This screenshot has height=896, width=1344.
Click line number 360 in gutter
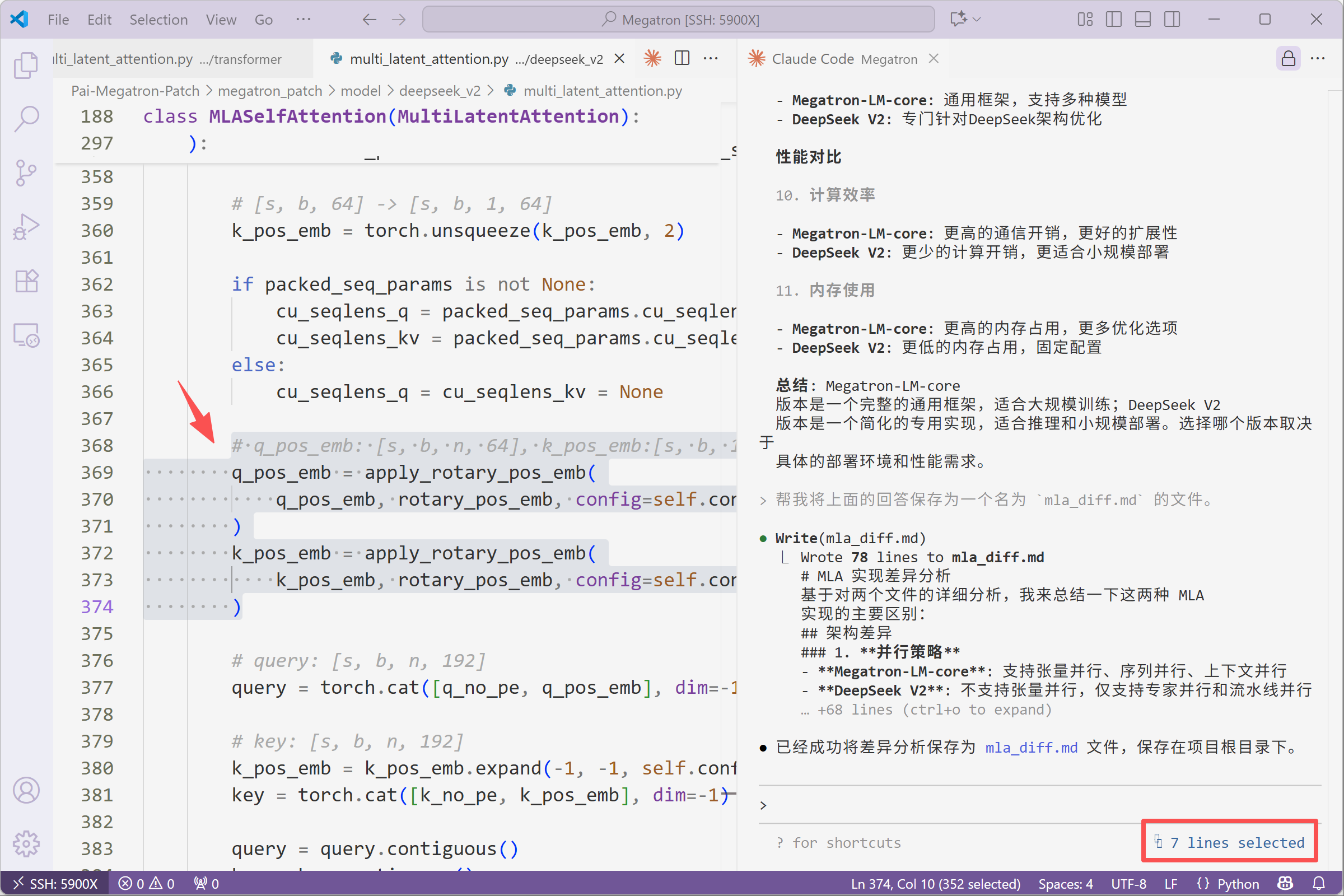[x=96, y=230]
